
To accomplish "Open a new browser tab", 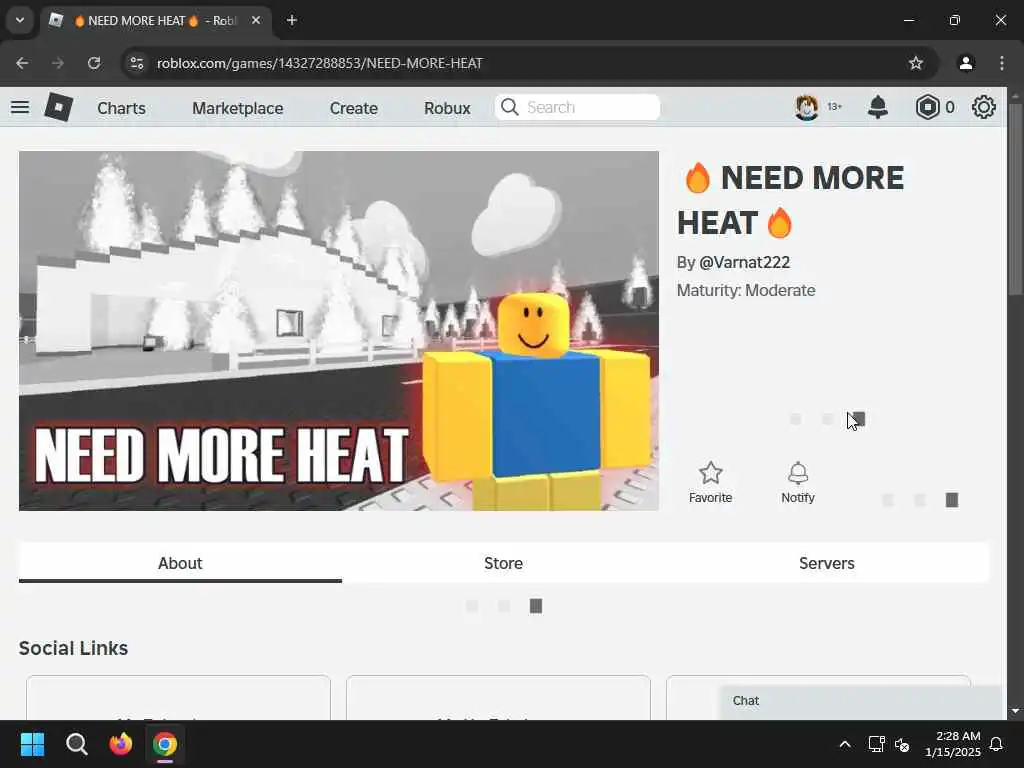I will point(292,20).
